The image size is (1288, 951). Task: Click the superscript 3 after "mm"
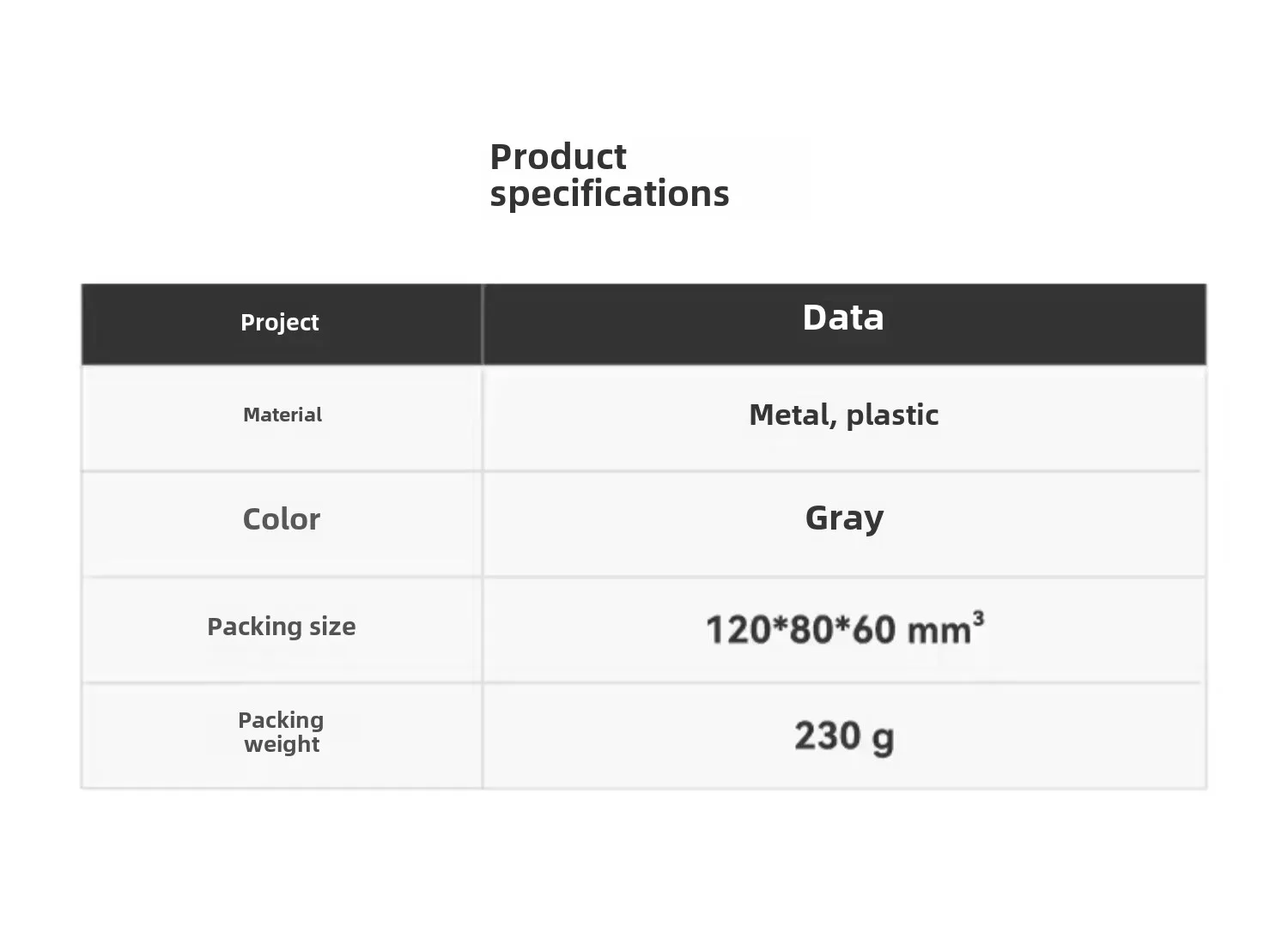click(978, 618)
